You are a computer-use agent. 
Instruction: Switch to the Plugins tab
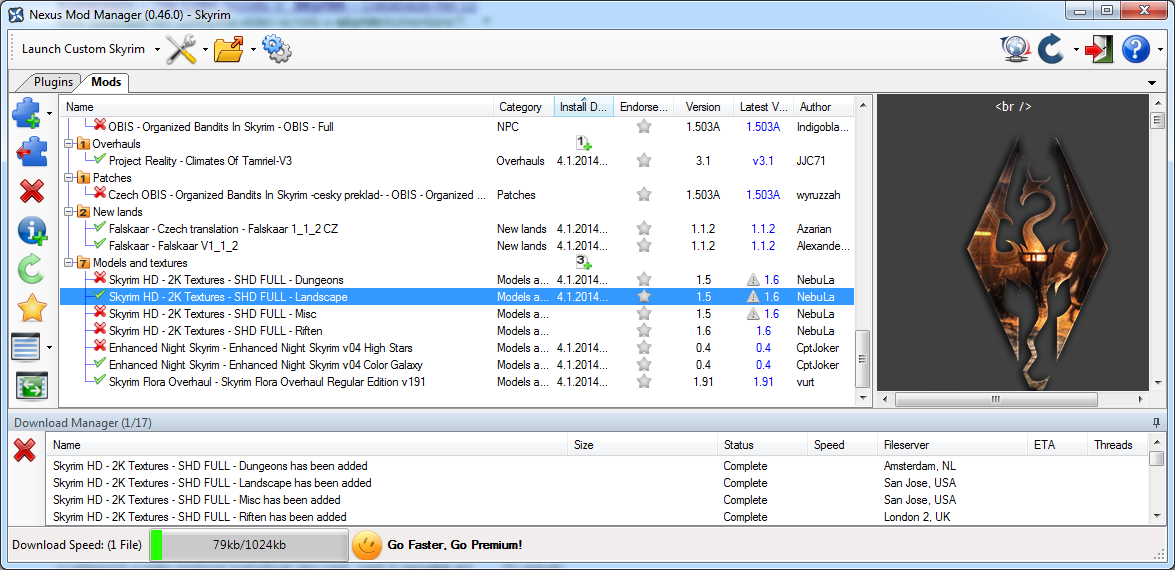[53, 82]
